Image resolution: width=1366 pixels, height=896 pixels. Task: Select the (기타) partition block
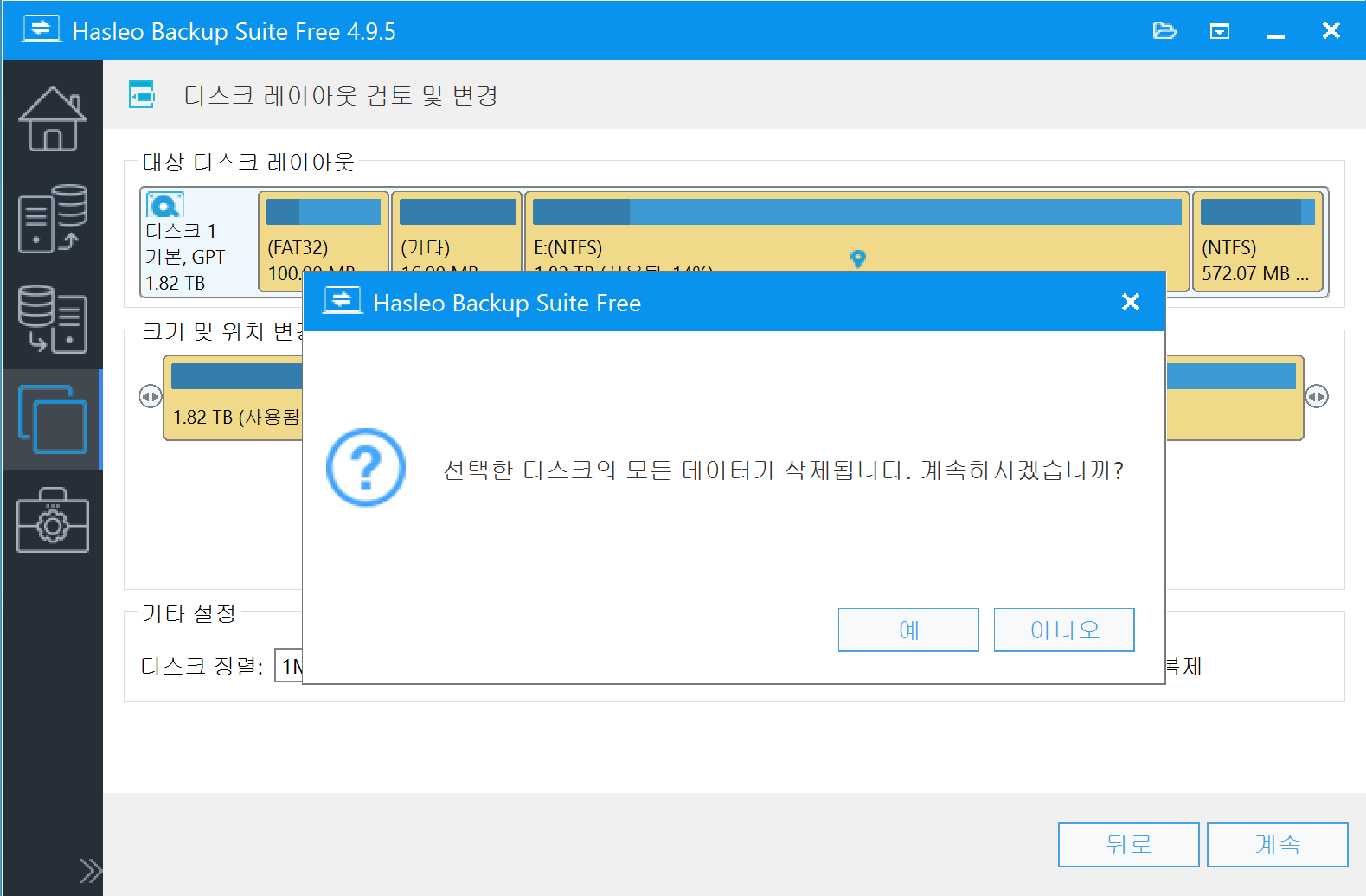point(457,234)
